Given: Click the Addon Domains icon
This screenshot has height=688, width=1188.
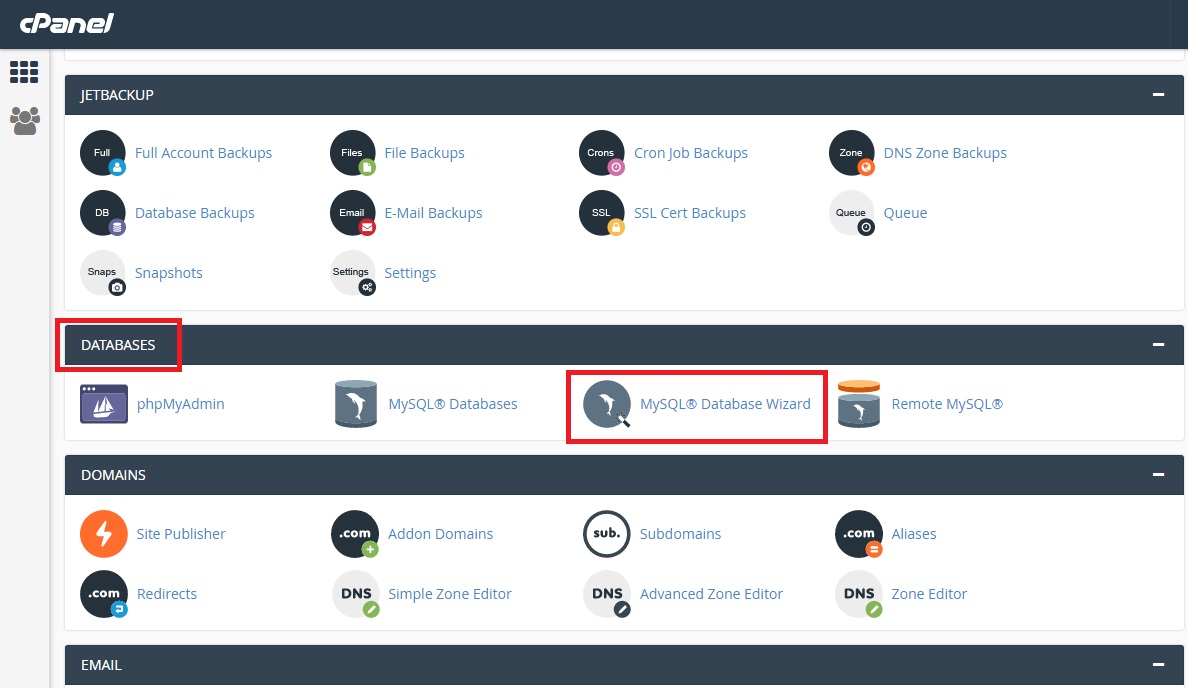Looking at the screenshot, I should click(x=355, y=534).
